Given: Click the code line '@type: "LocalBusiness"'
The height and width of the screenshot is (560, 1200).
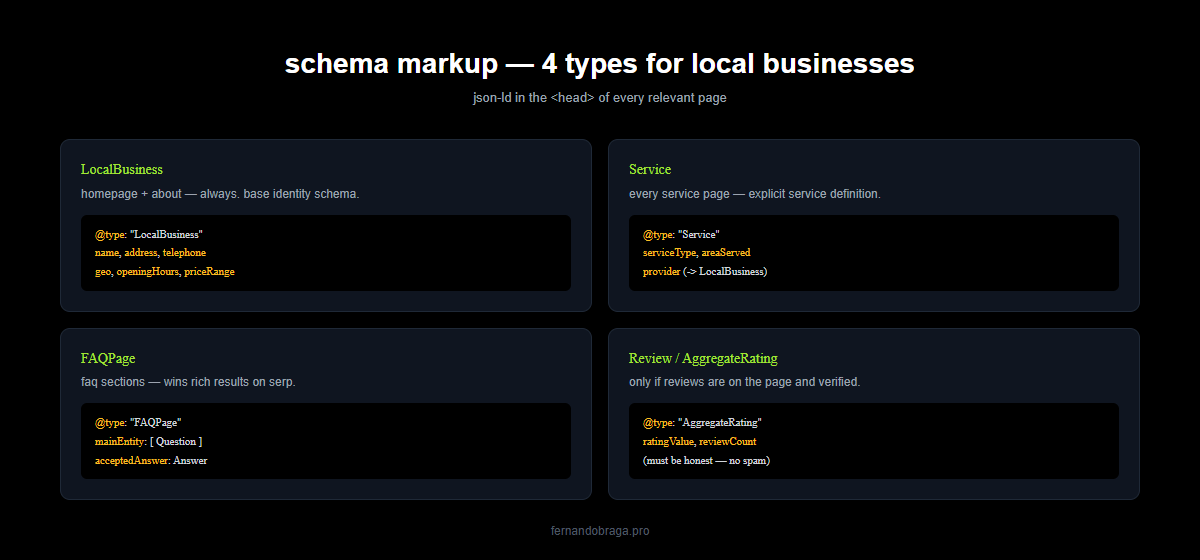Looking at the screenshot, I should [149, 234].
